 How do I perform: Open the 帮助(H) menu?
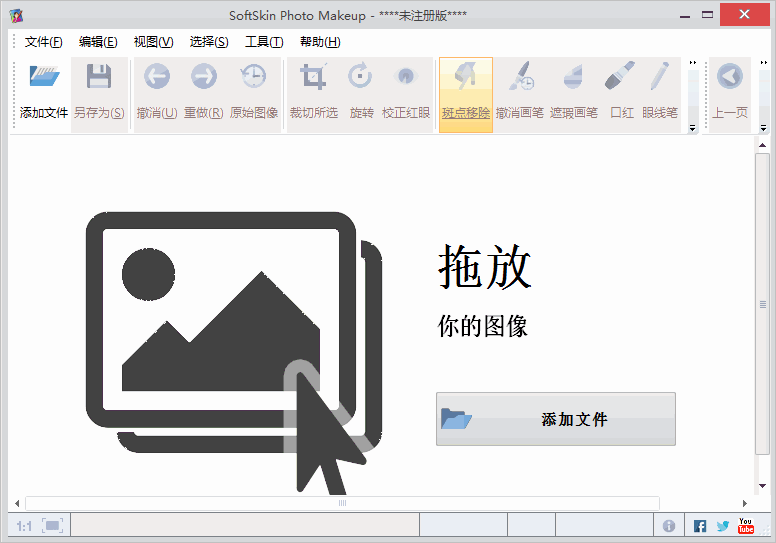(x=320, y=42)
